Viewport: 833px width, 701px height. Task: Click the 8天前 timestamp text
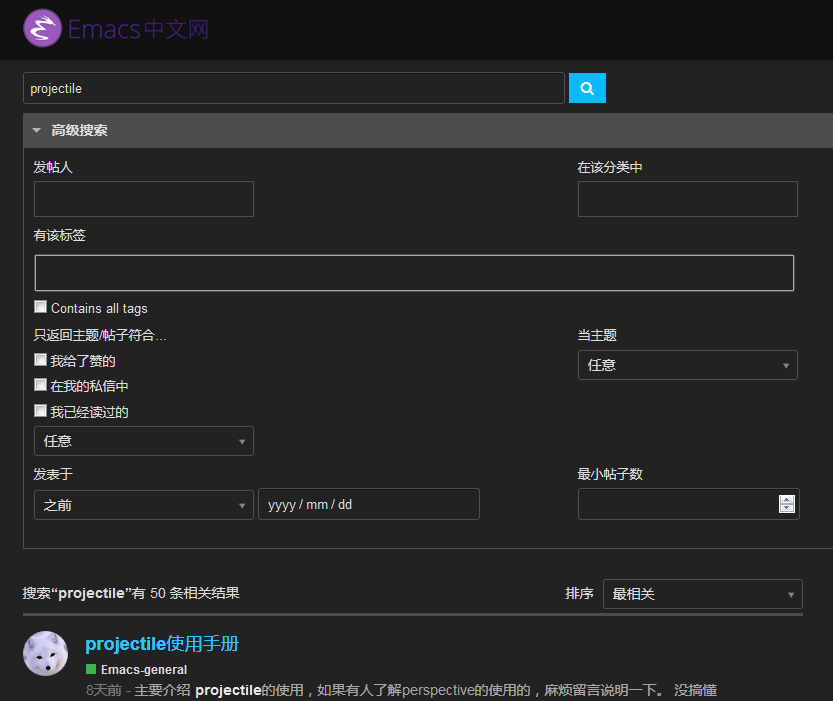104,690
